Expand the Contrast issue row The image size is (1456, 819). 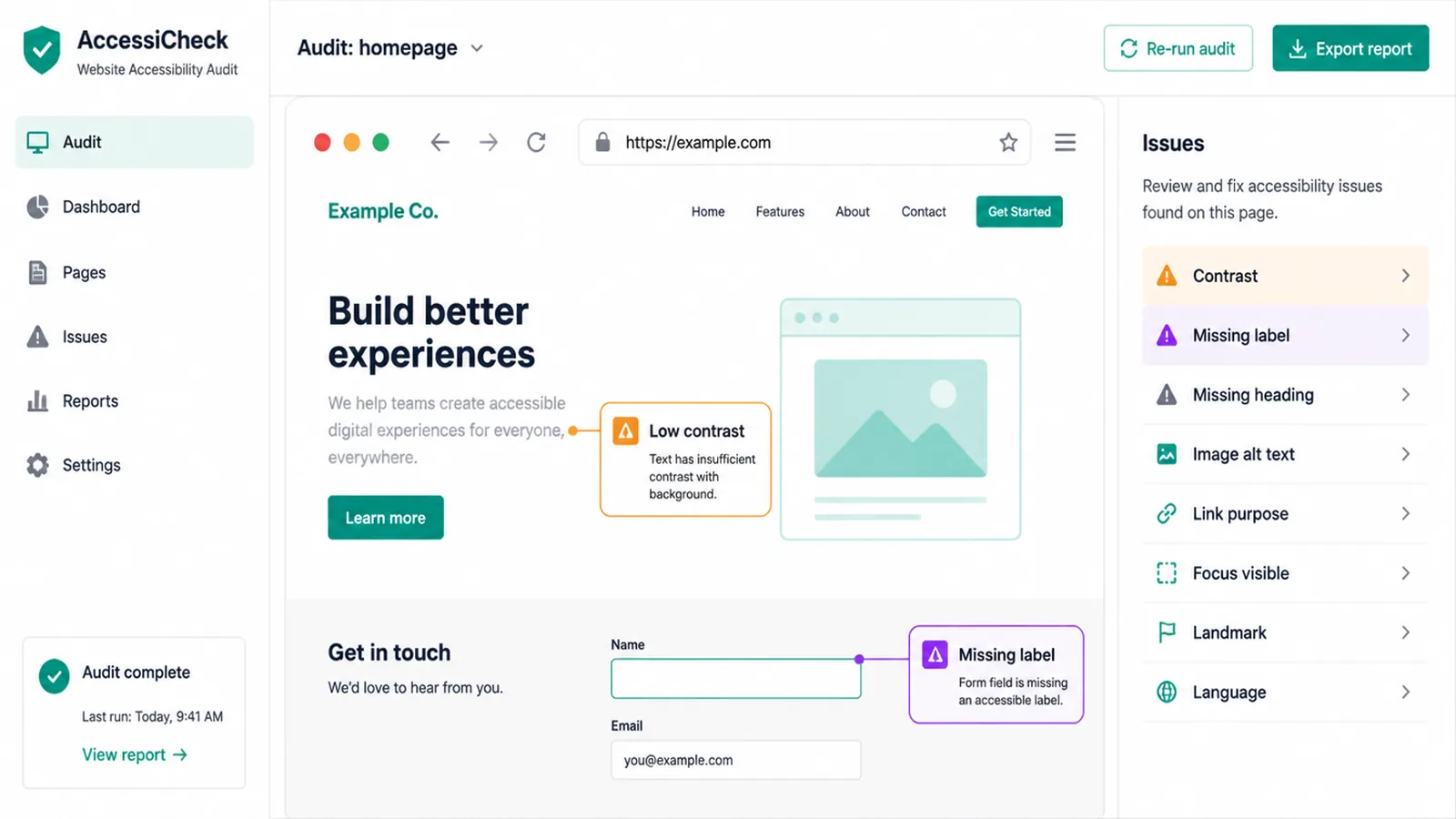click(1285, 276)
